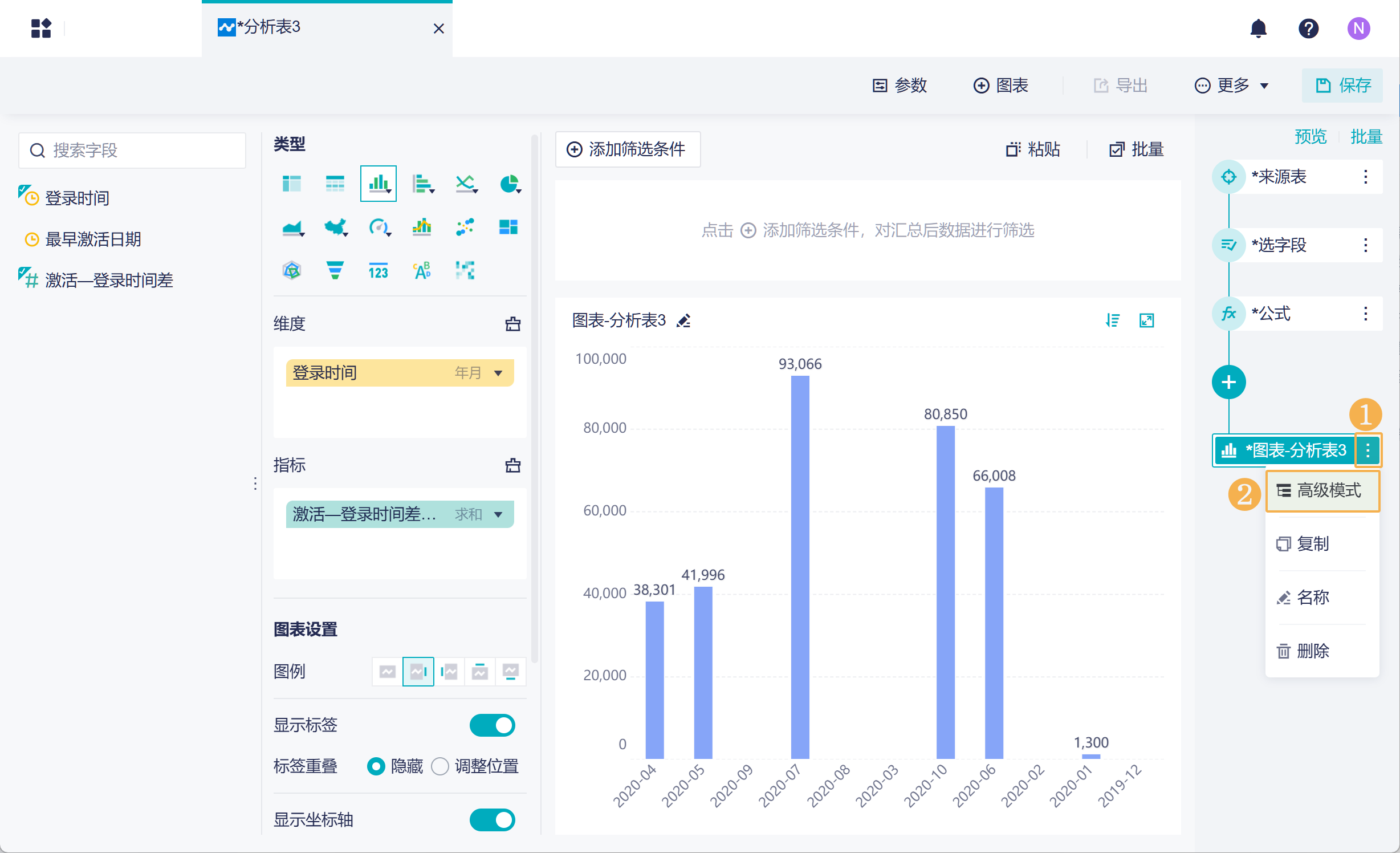
Task: Expand the 更多 dropdown menu
Action: tap(1232, 86)
